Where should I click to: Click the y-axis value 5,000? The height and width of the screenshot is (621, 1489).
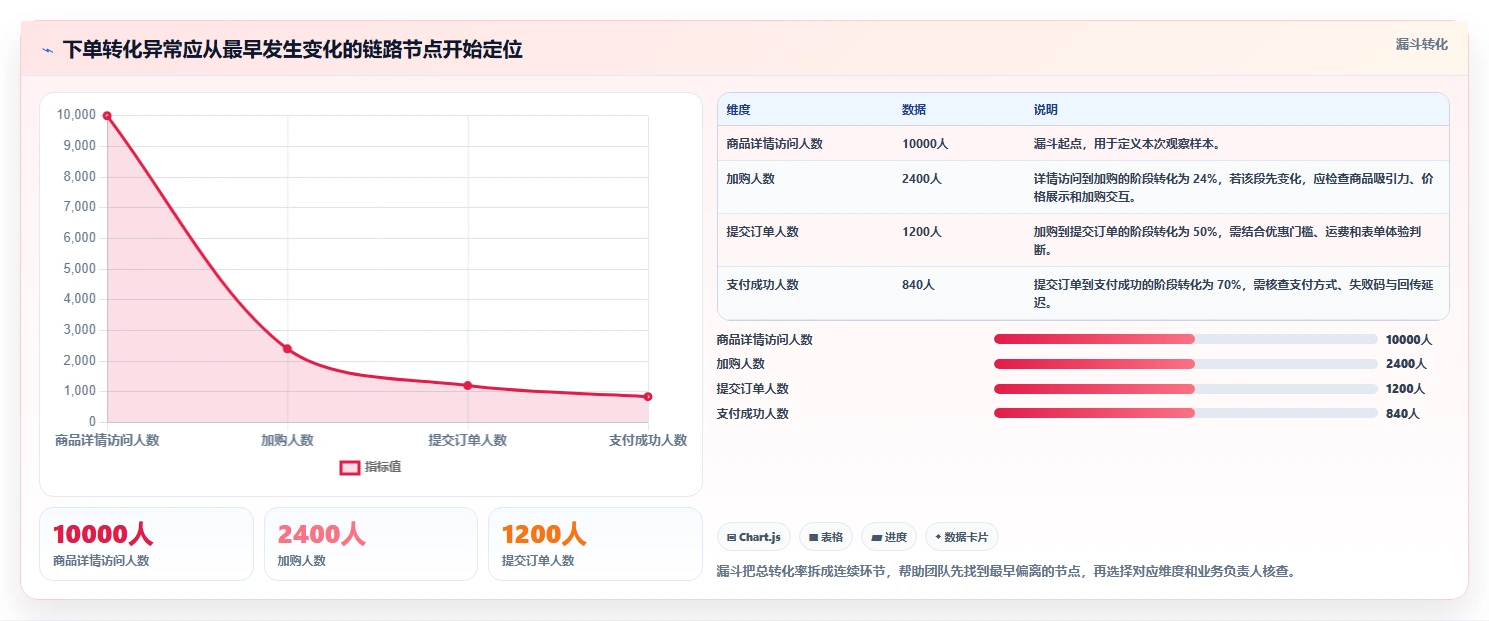(x=78, y=268)
